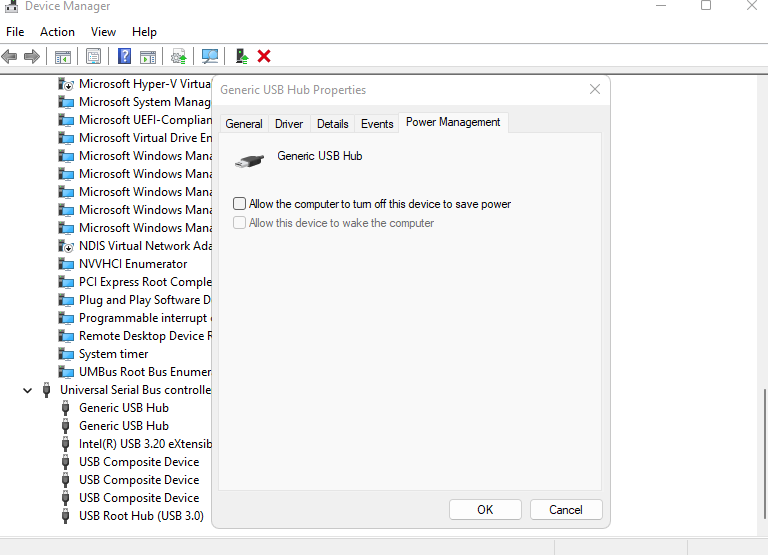Select the NVVHCI Enumerator label

pos(133,264)
